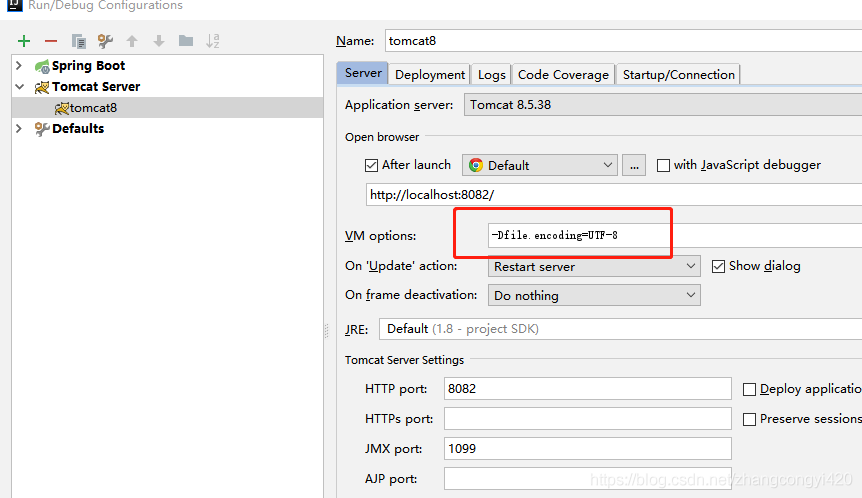Click the empty AJP port field
This screenshot has height=498, width=862.
pos(588,478)
